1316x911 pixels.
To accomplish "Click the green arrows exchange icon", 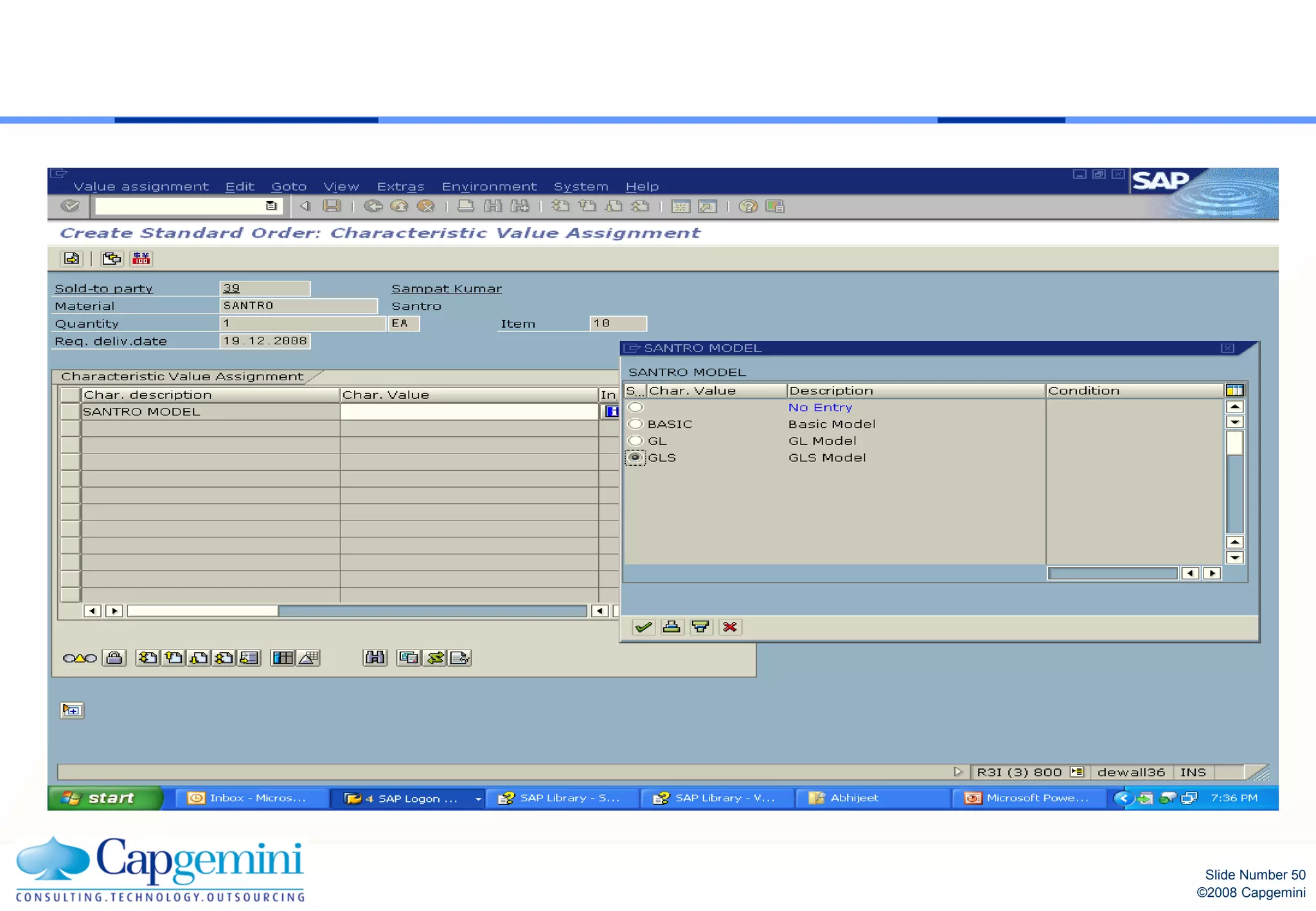I will point(435,657).
